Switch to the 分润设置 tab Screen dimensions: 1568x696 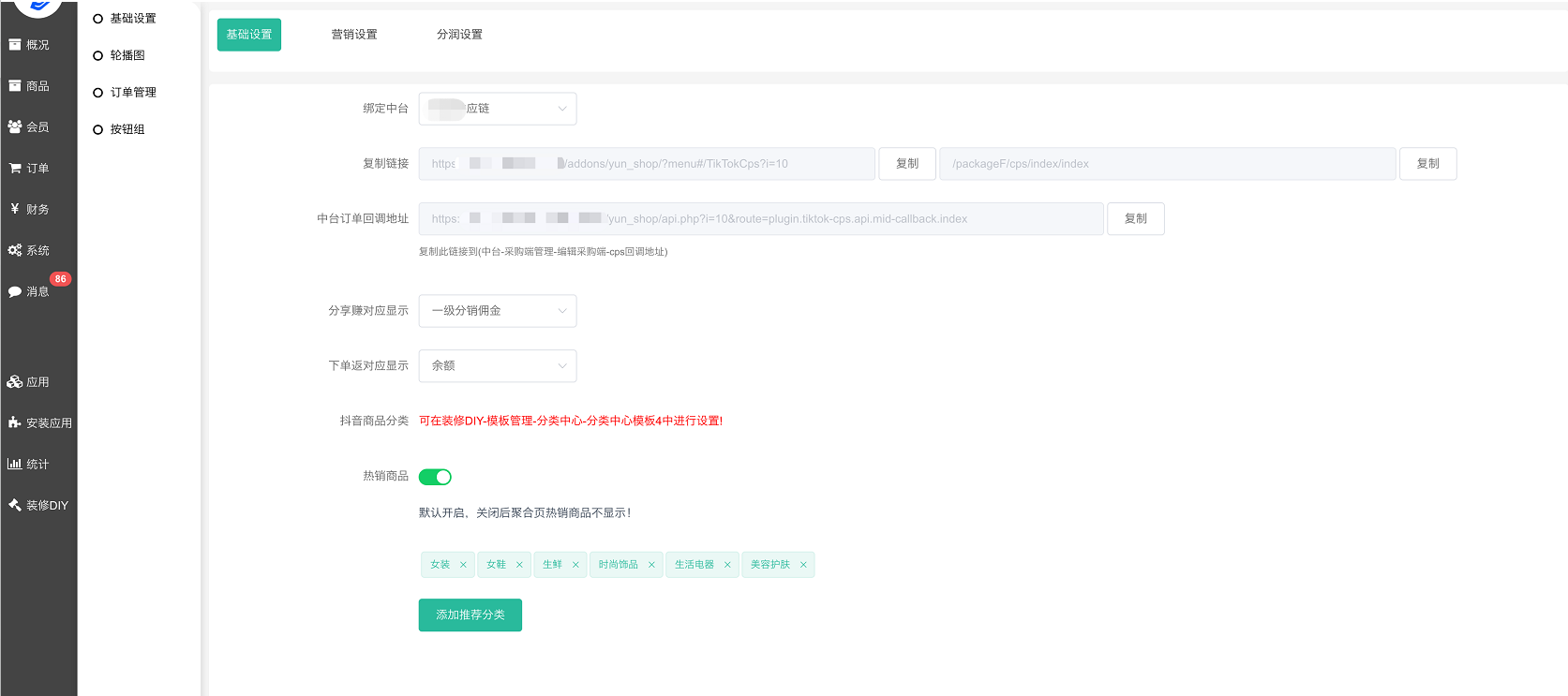click(459, 35)
